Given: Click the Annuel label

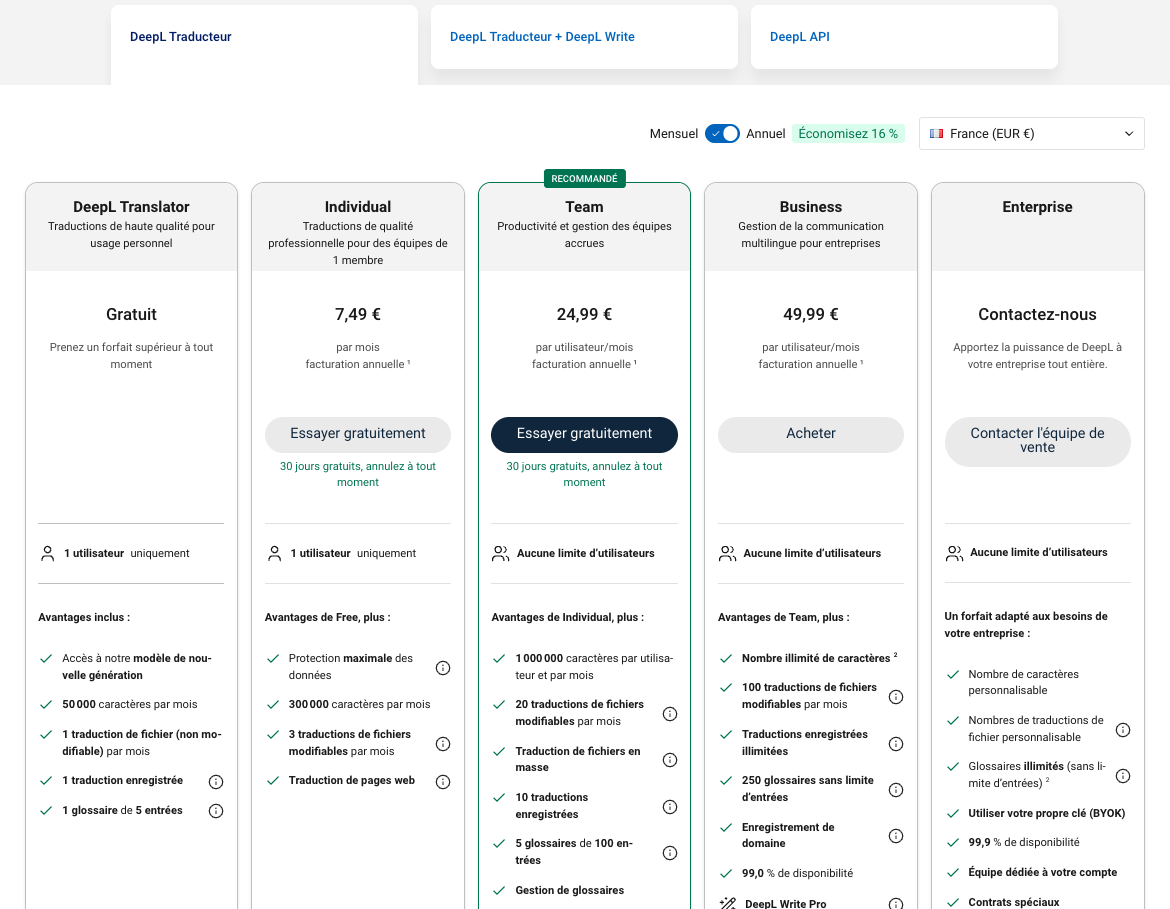Looking at the screenshot, I should [766, 134].
